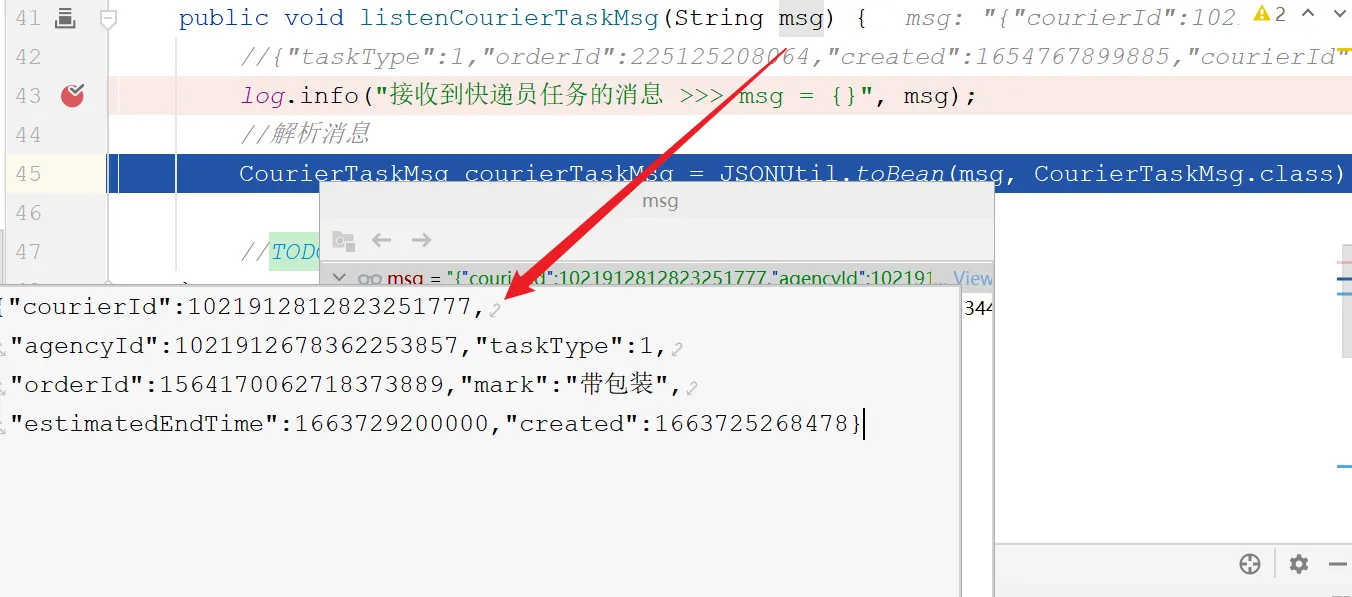Click the glasses watch icon beside msg

coord(370,279)
